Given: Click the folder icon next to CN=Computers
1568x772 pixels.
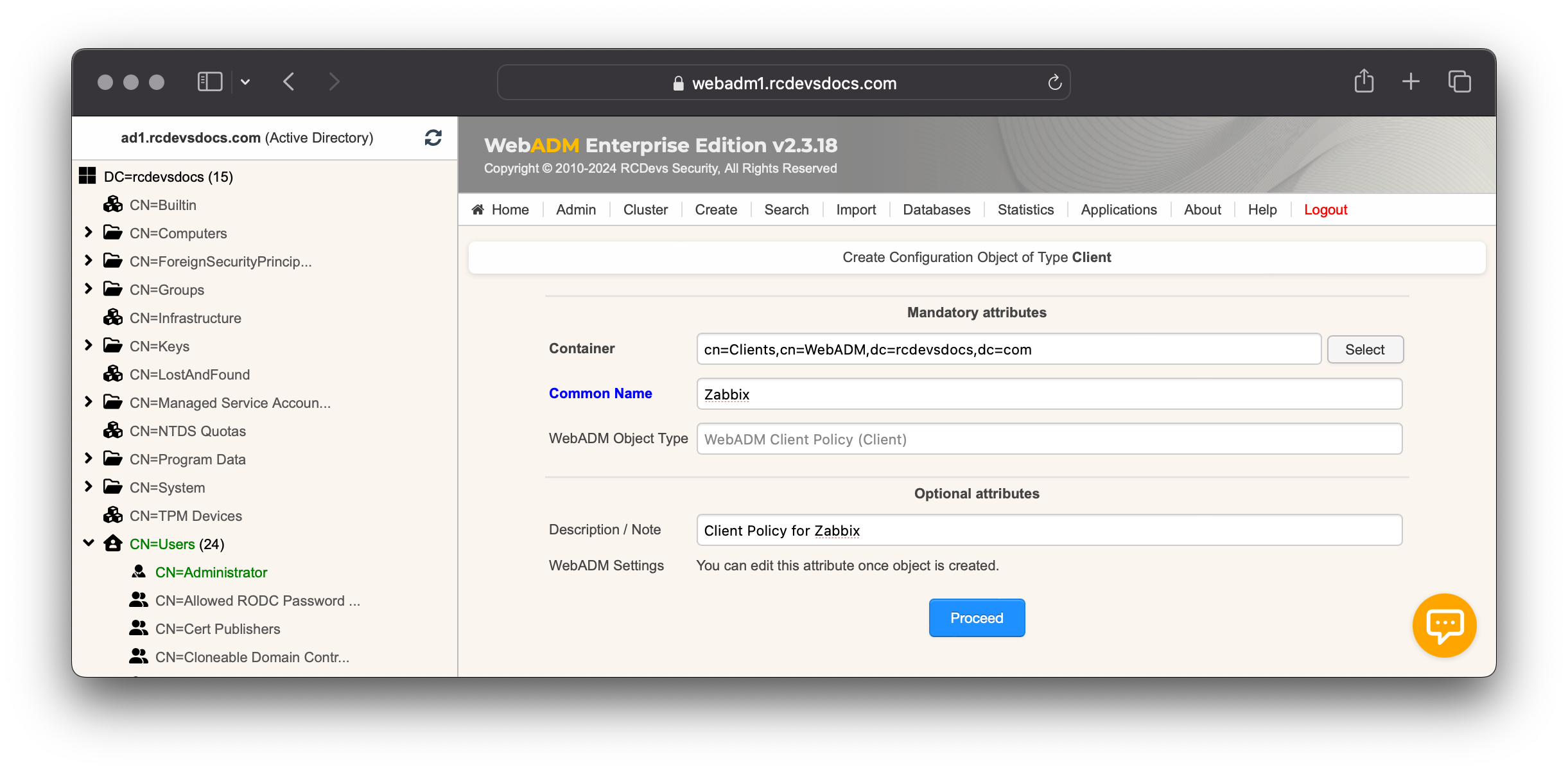Looking at the screenshot, I should click(x=113, y=232).
